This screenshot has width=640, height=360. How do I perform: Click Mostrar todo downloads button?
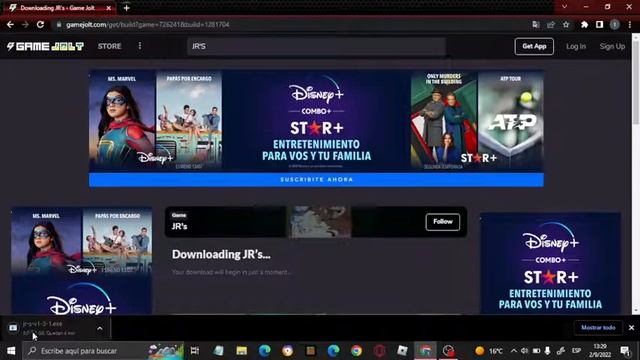coord(598,328)
